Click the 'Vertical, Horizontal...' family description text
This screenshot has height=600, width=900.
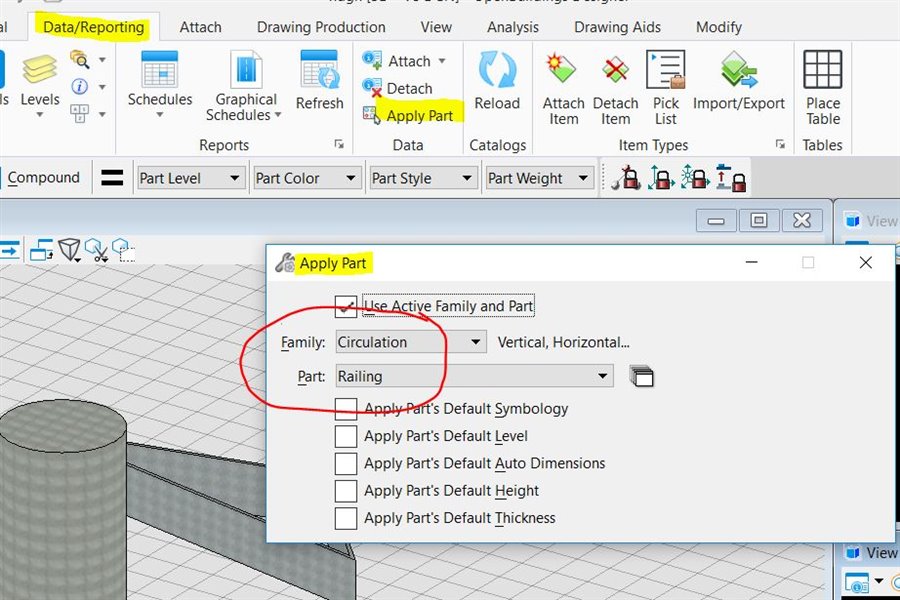(x=563, y=342)
